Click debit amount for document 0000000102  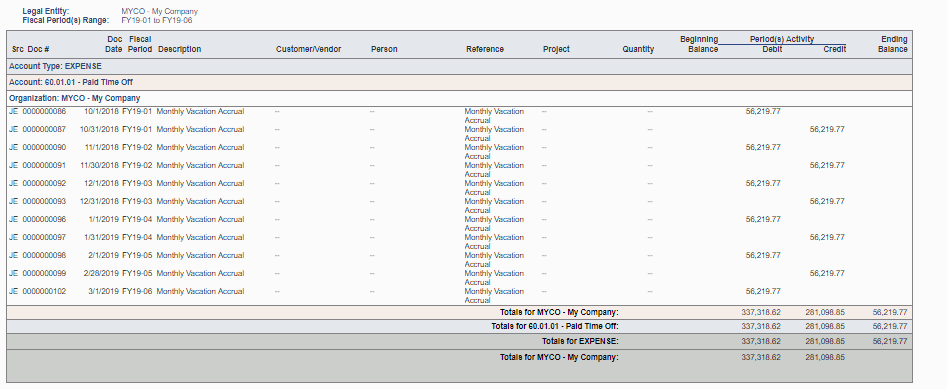point(763,291)
